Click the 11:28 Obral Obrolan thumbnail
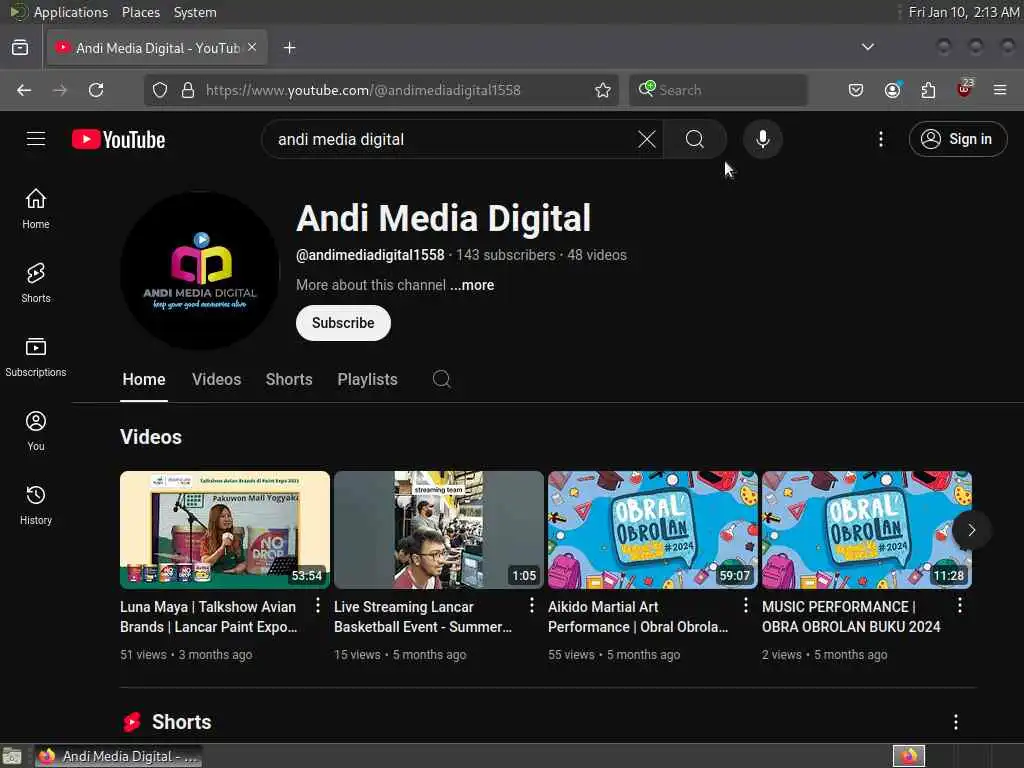This screenshot has width=1024, height=768. [866, 530]
